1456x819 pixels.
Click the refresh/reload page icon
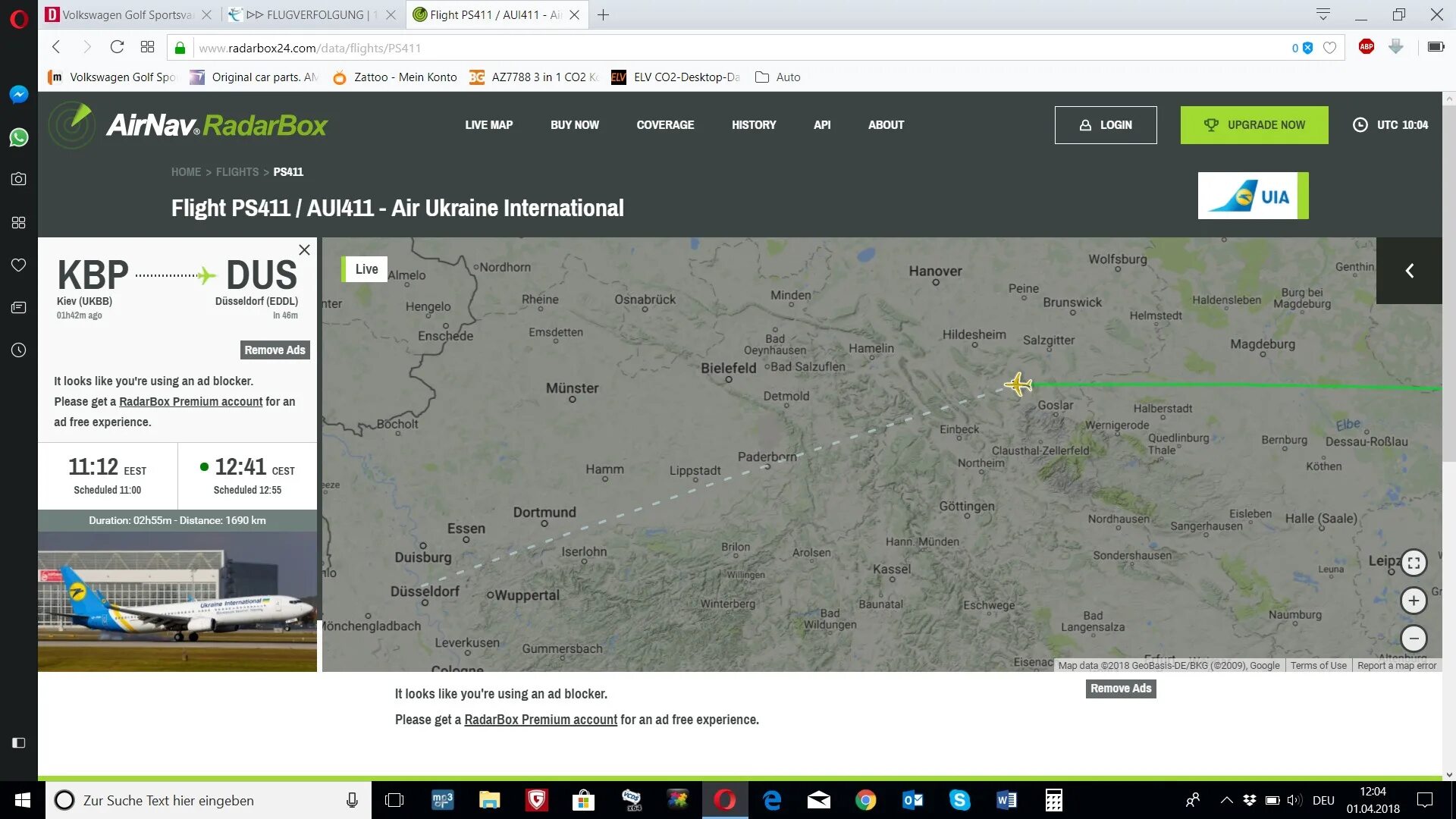[x=116, y=47]
